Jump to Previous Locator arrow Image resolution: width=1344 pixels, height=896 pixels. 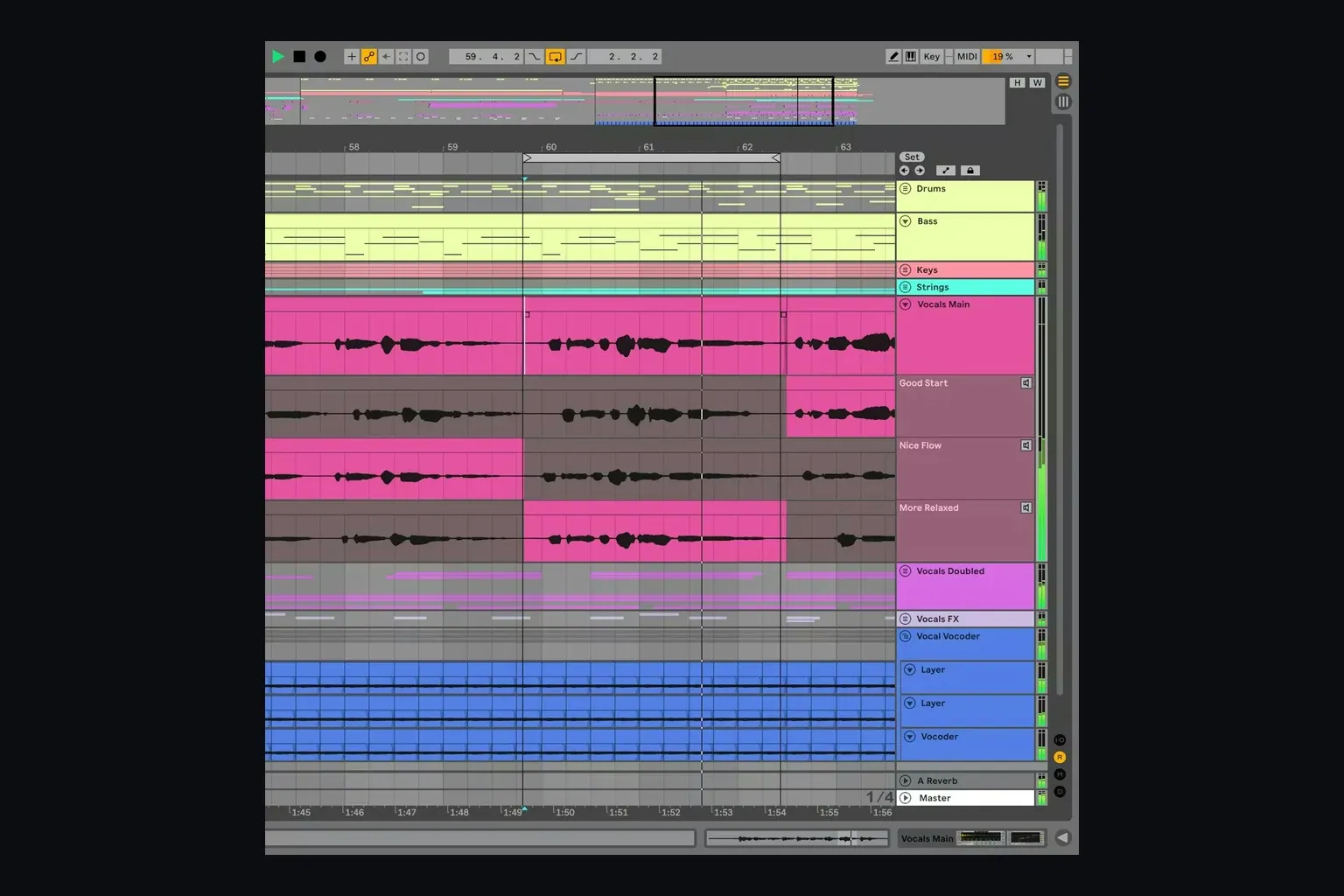point(905,171)
